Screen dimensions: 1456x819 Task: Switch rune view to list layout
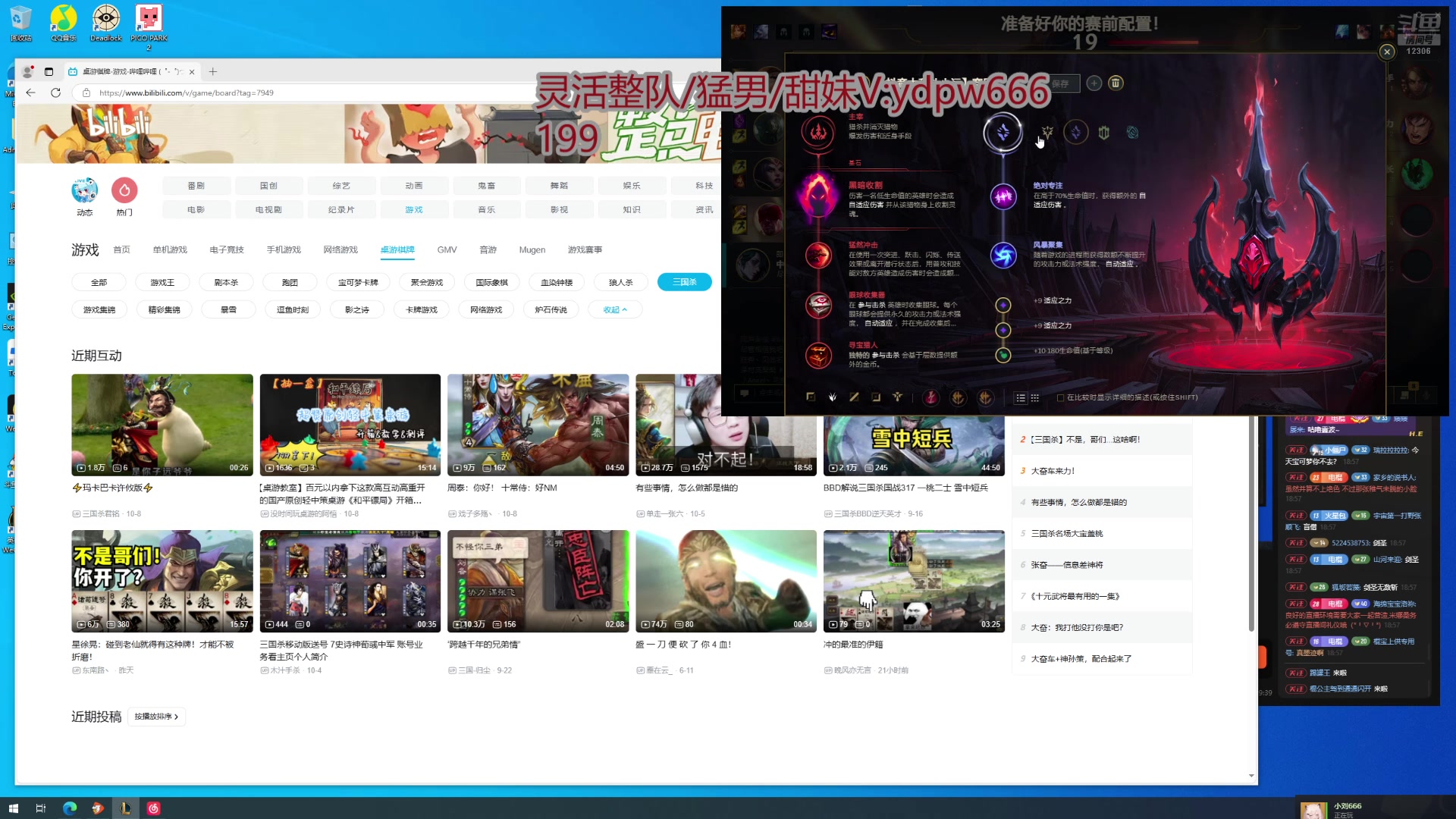tap(1021, 397)
